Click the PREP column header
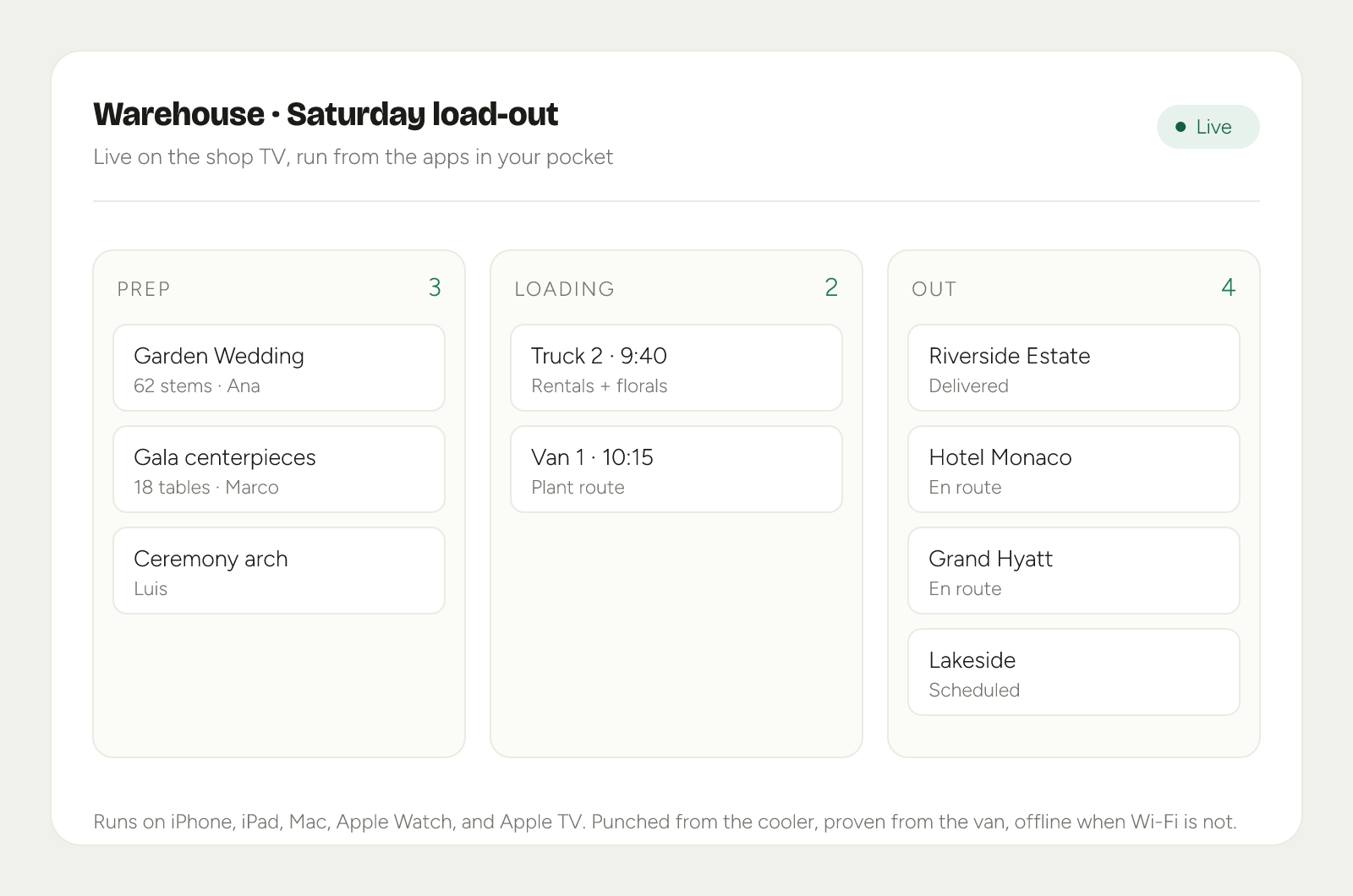Screen dimensions: 1353x896 click(144, 289)
